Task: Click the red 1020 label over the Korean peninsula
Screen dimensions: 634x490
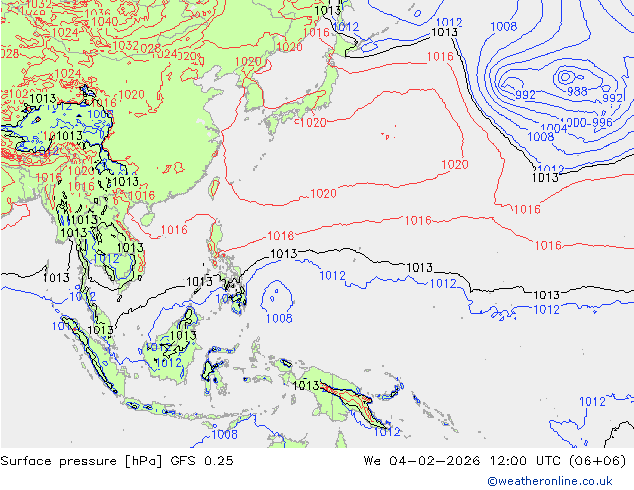Action: (248, 62)
